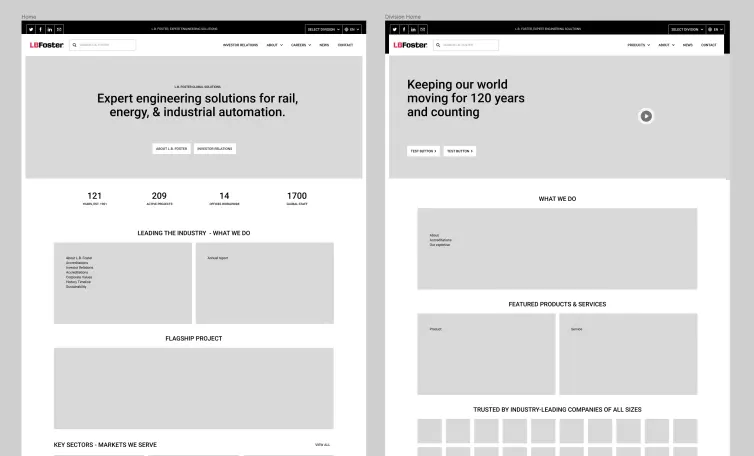The width and height of the screenshot is (754, 456).
Task: Click search magnifier in Division Home frame
Action: (438, 45)
